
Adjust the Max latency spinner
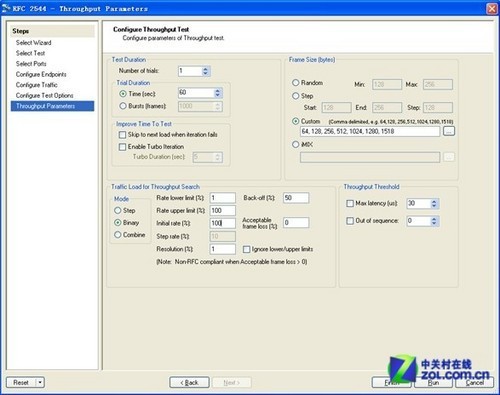[434, 204]
